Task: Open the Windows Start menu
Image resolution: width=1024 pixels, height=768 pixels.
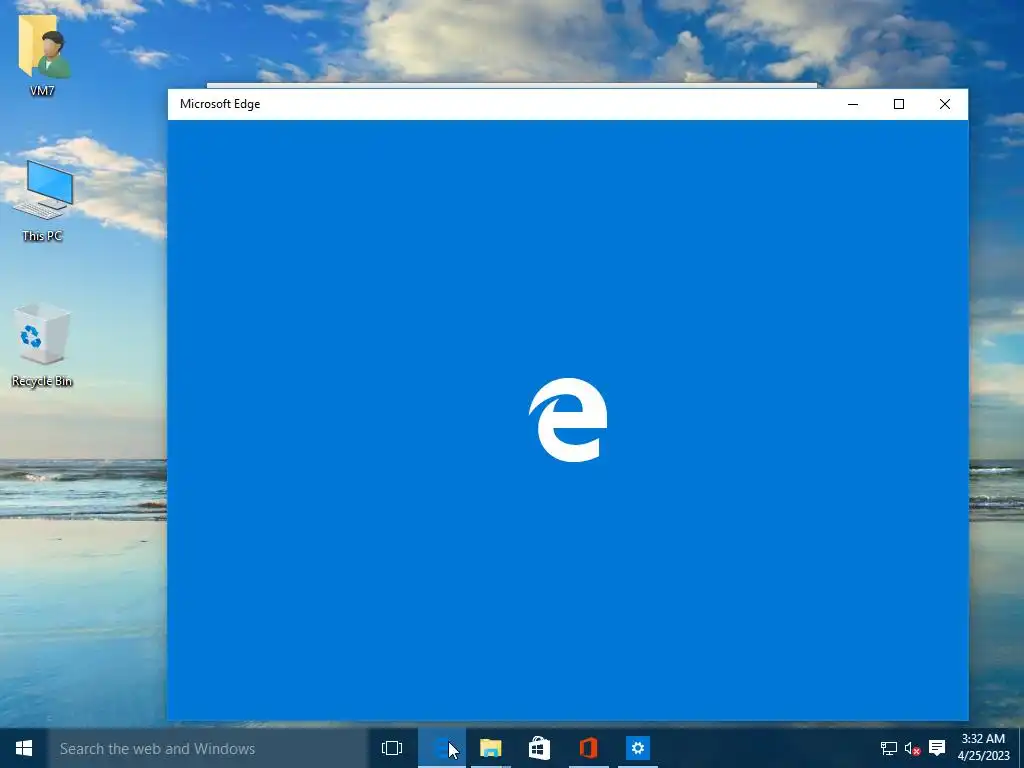Action: click(x=24, y=748)
